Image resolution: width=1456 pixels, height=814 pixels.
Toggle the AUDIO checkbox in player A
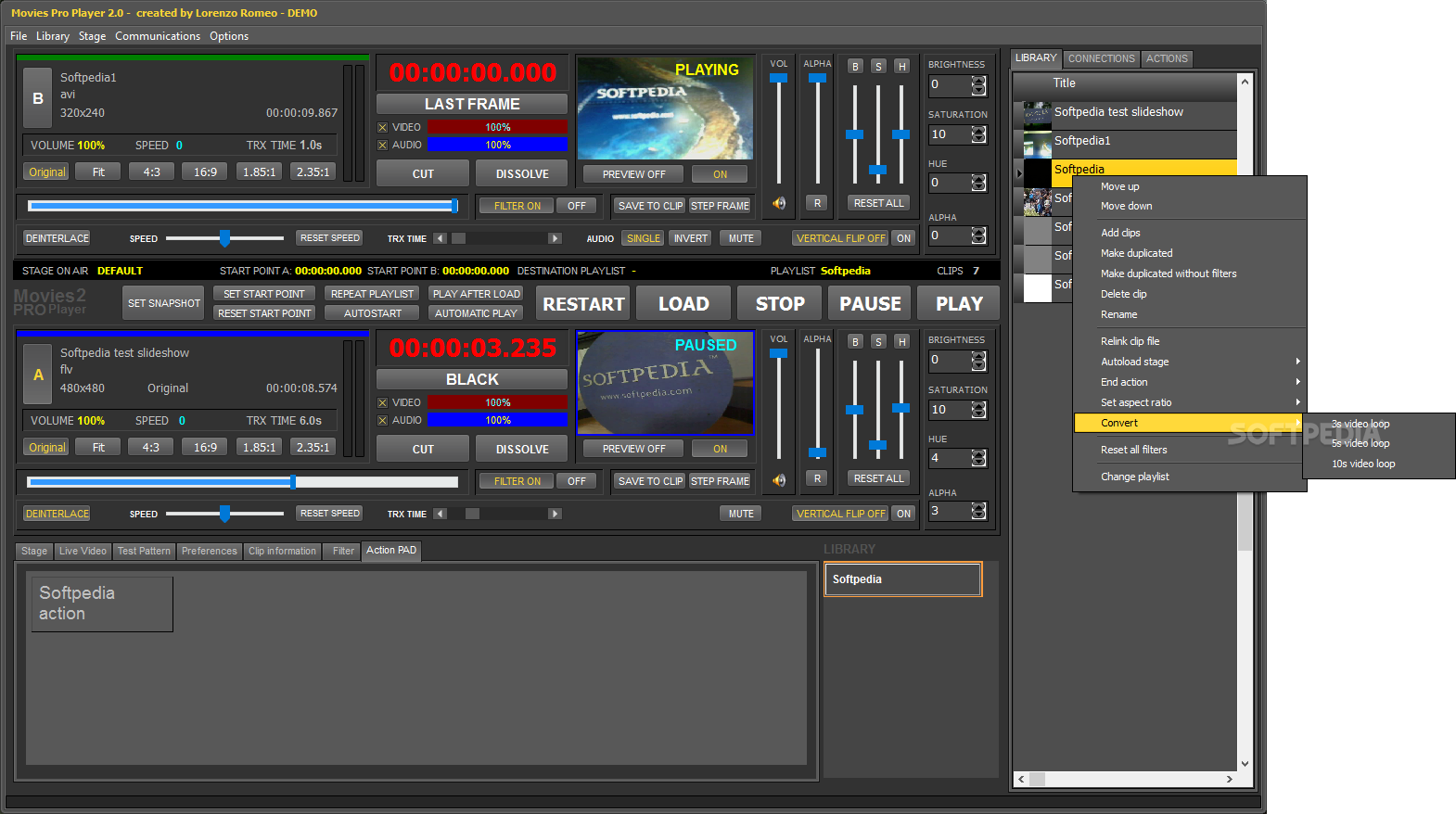(x=382, y=420)
